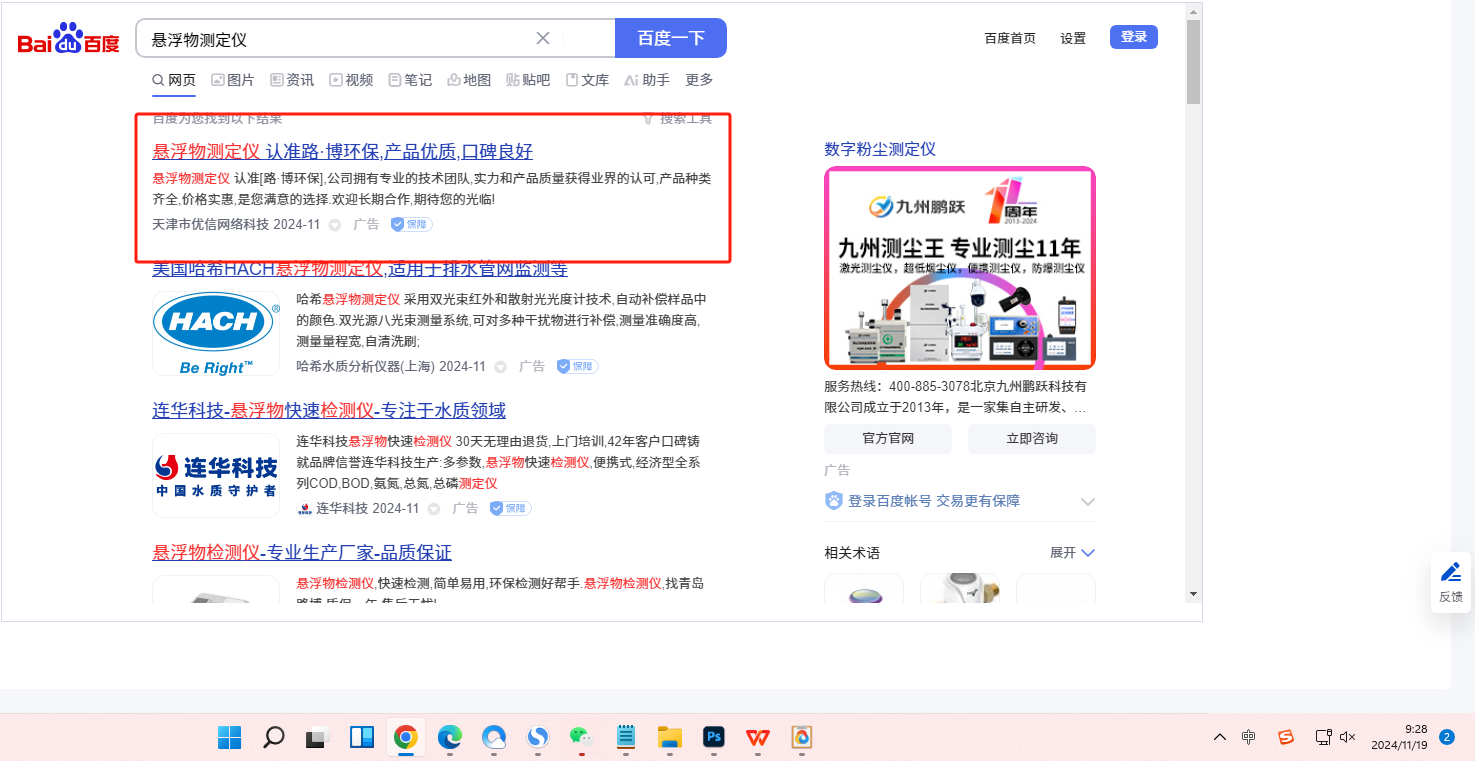Click the page scrollbar up arrow
Image resolution: width=1475 pixels, height=761 pixels.
coord(1193,12)
